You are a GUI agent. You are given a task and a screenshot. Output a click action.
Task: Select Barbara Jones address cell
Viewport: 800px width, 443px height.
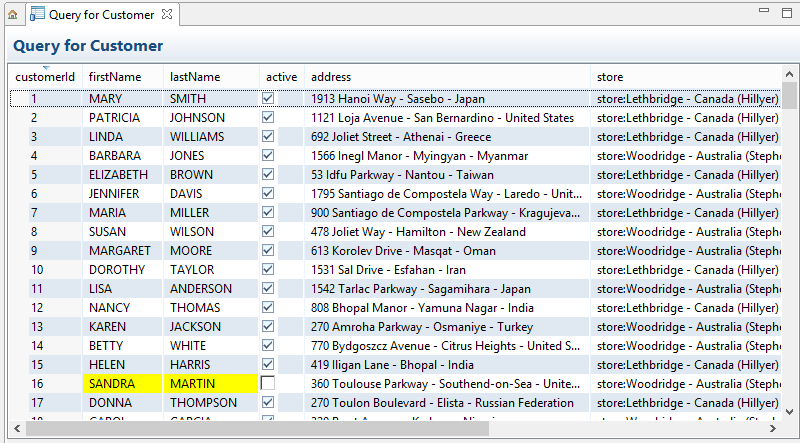point(445,156)
